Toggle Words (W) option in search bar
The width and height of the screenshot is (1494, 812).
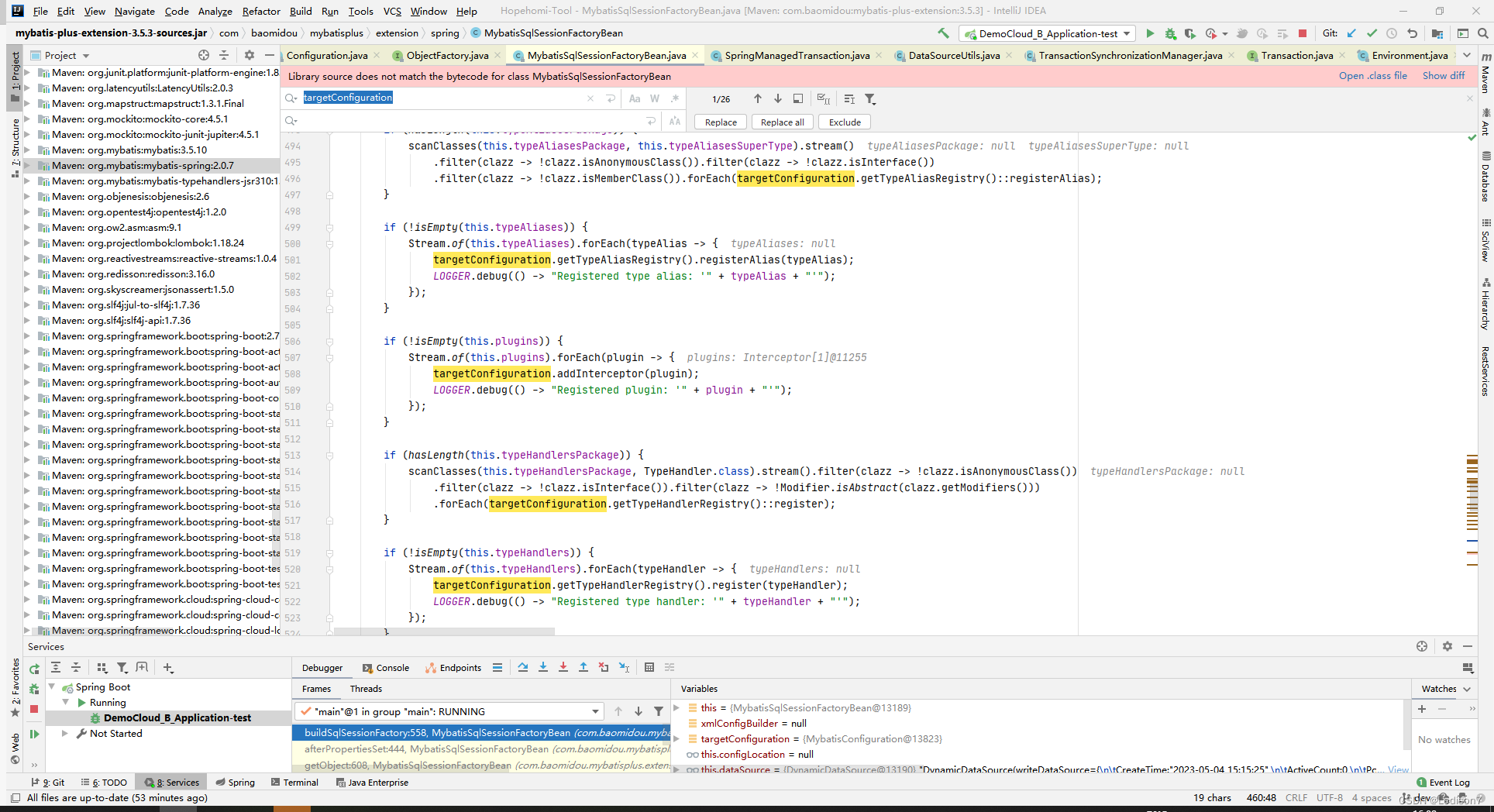click(655, 98)
